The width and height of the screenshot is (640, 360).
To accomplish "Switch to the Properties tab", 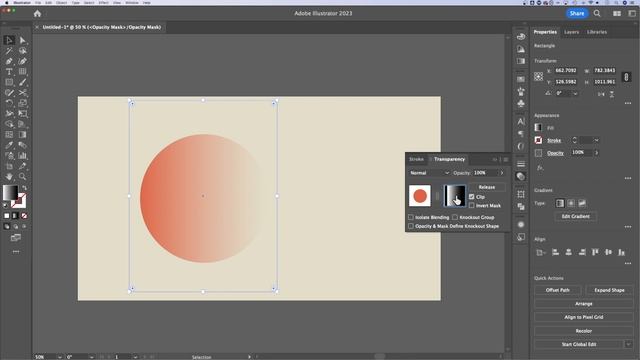I will [545, 32].
